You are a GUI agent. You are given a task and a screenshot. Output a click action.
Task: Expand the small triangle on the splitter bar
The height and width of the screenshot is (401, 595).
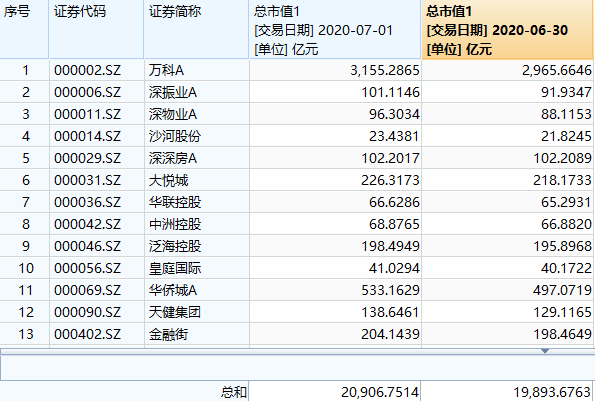click(545, 351)
